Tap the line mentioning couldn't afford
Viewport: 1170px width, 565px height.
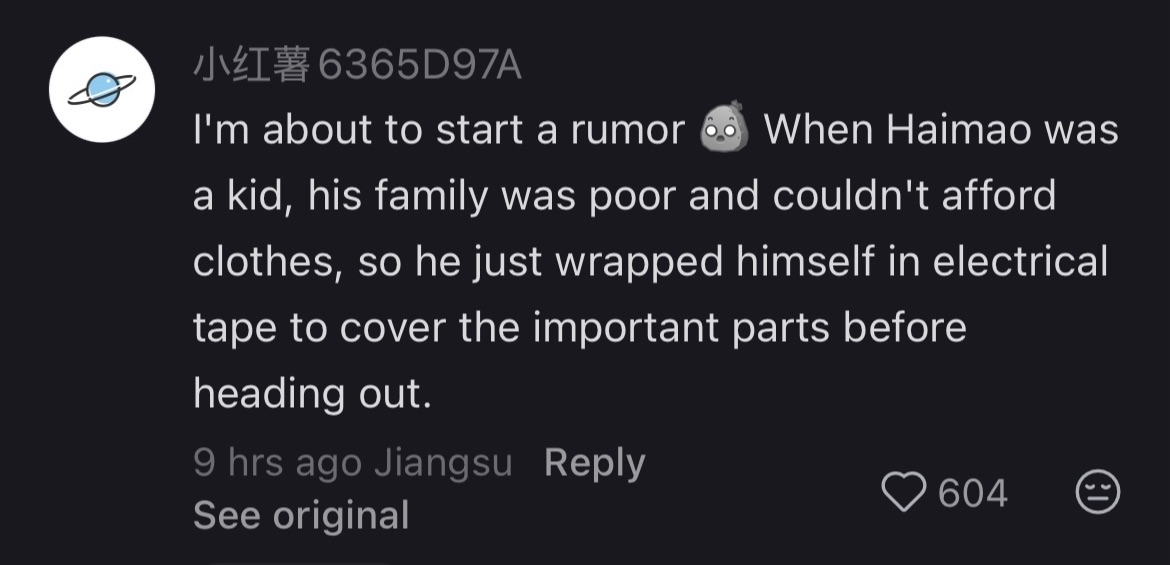coord(625,196)
